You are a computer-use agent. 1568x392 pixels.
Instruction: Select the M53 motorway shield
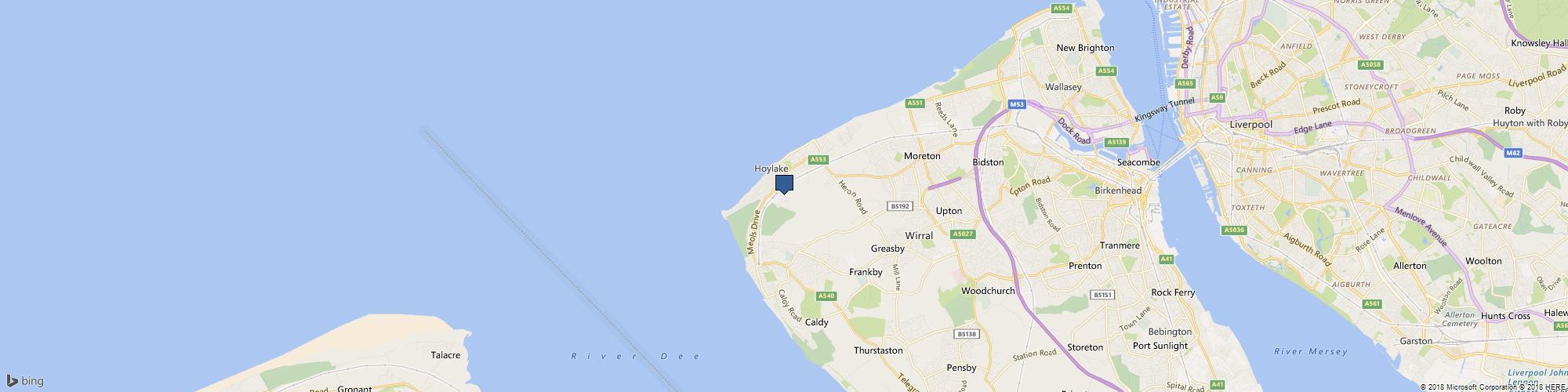tap(1017, 104)
